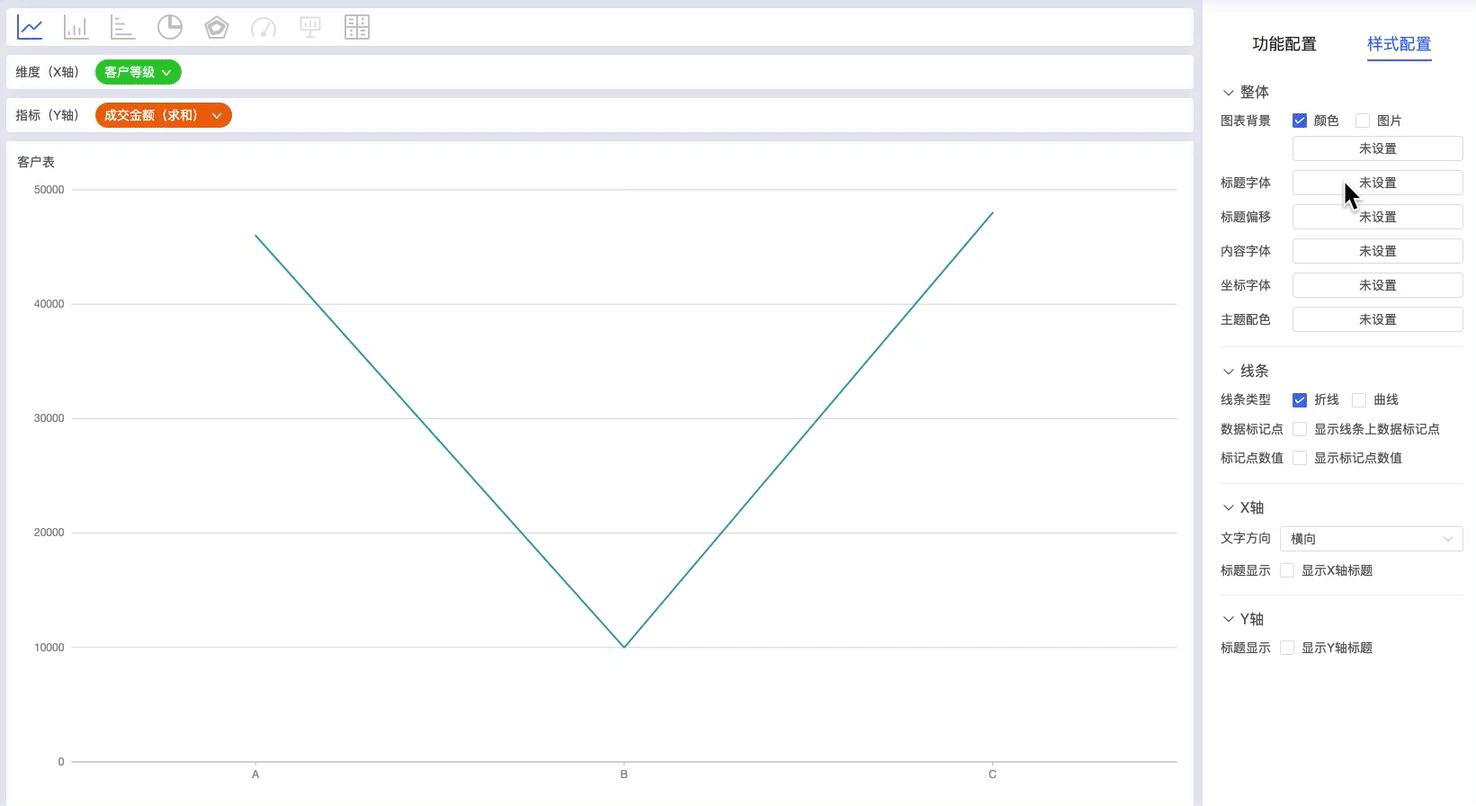
Task: Click the X-axis label C
Action: [992, 775]
